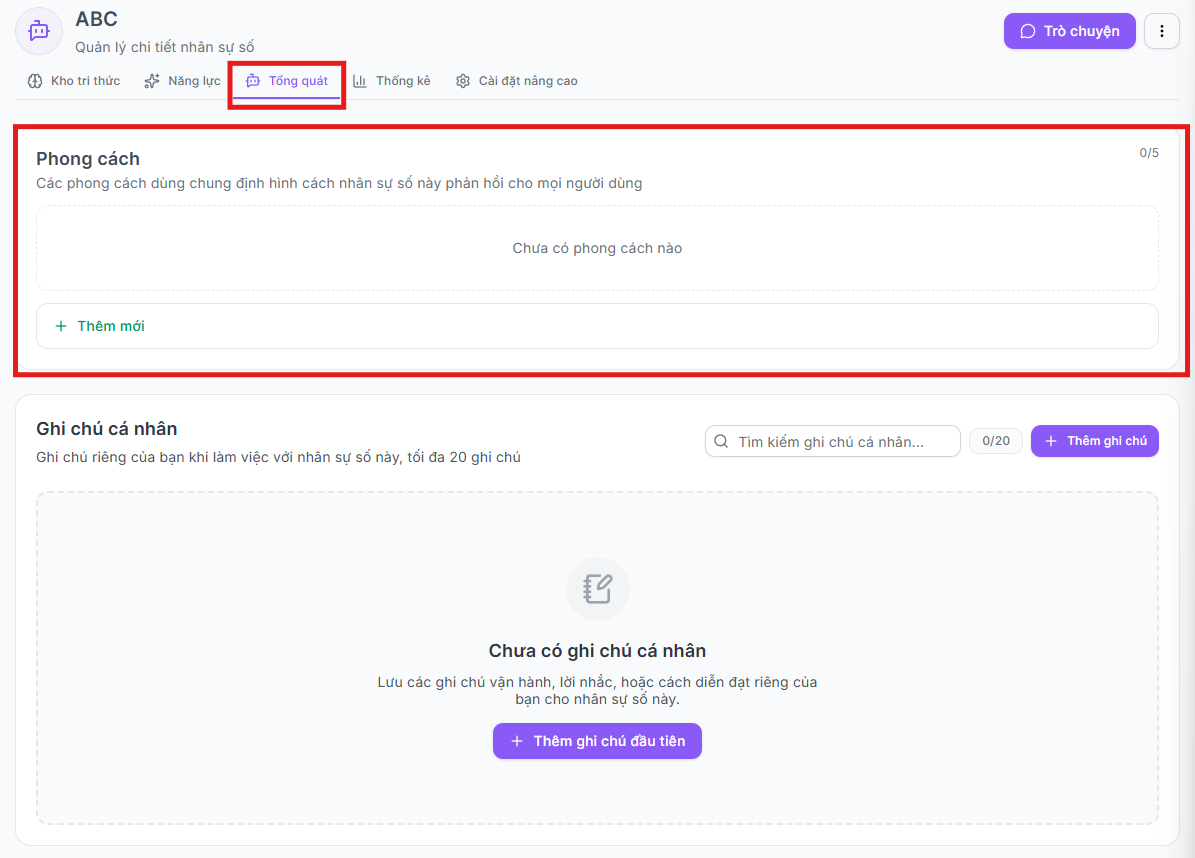This screenshot has height=858, width=1195.
Task: Click the chat bubble icon on Trò chuyện
Action: tap(1028, 31)
